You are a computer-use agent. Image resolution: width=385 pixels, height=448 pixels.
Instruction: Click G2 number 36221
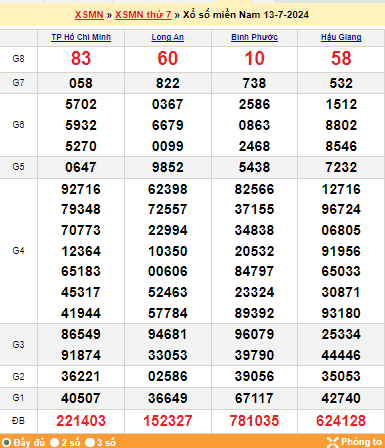tap(81, 376)
